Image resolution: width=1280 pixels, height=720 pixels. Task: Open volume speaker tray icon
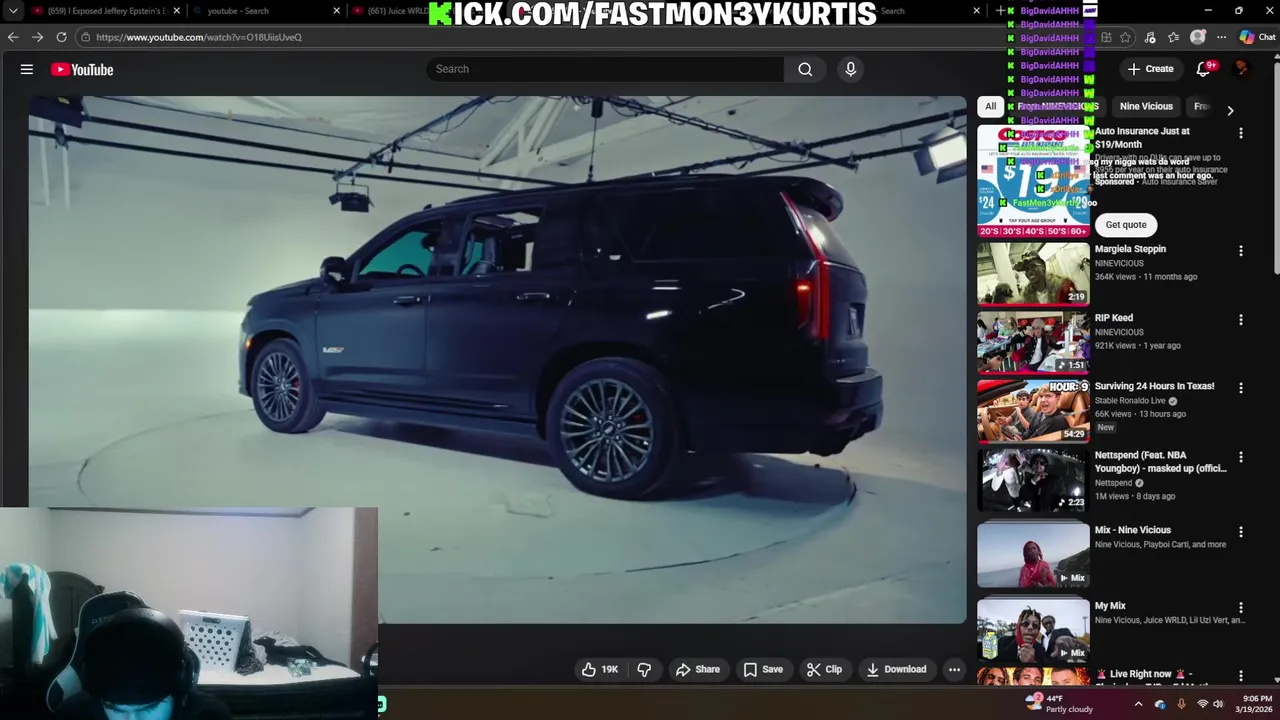(x=1218, y=704)
